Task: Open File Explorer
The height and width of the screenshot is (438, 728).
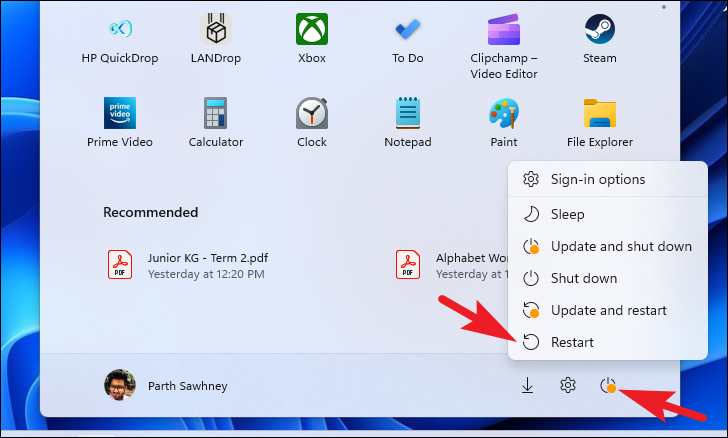Action: click(599, 122)
